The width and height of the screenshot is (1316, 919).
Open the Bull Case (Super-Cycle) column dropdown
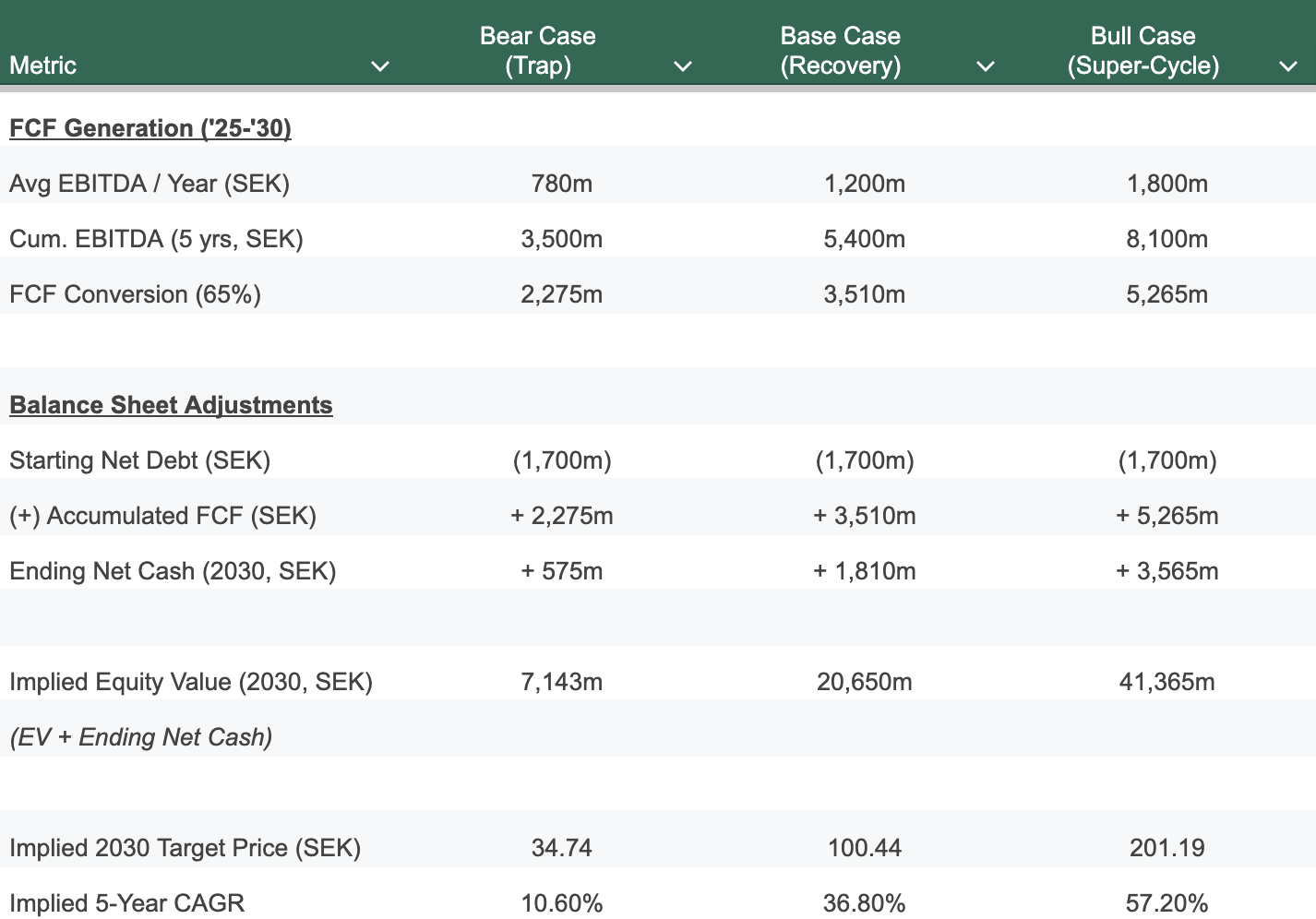(x=1287, y=66)
